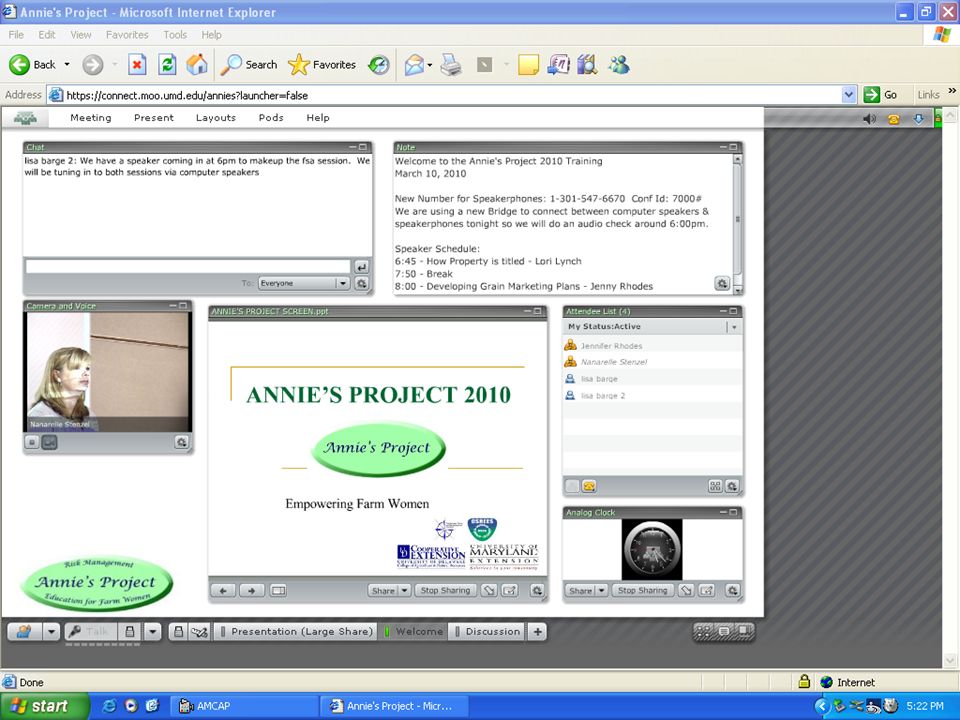Image resolution: width=960 pixels, height=720 pixels.
Task: Click the Jennifer Rhodes host icon
Action: click(x=570, y=345)
